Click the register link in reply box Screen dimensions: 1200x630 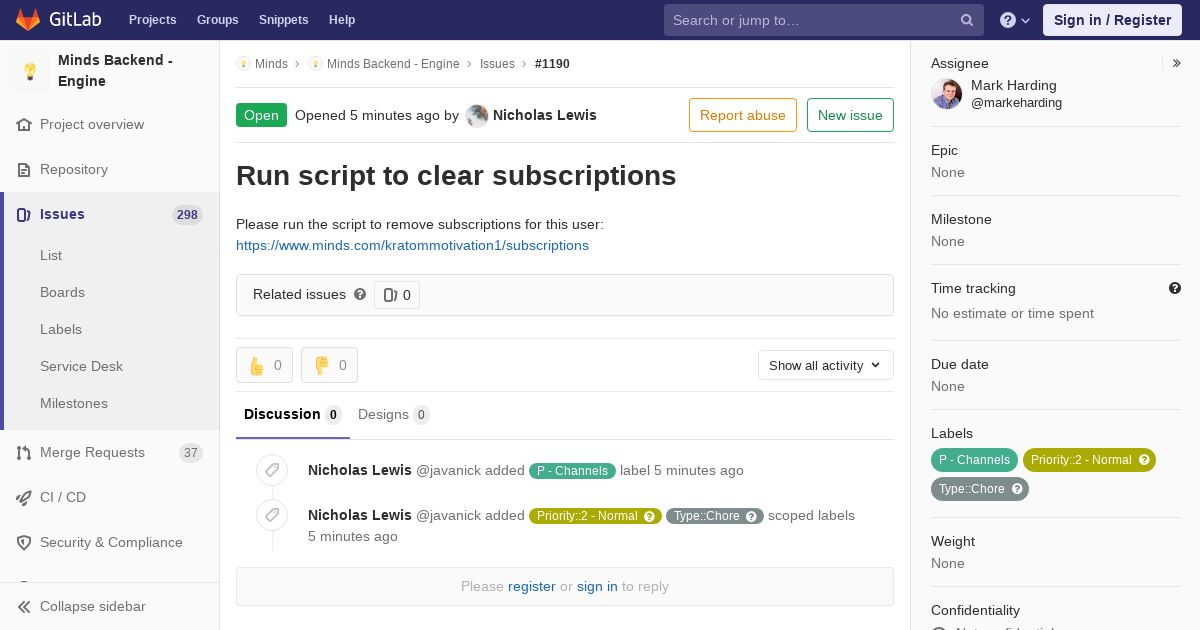(x=531, y=587)
